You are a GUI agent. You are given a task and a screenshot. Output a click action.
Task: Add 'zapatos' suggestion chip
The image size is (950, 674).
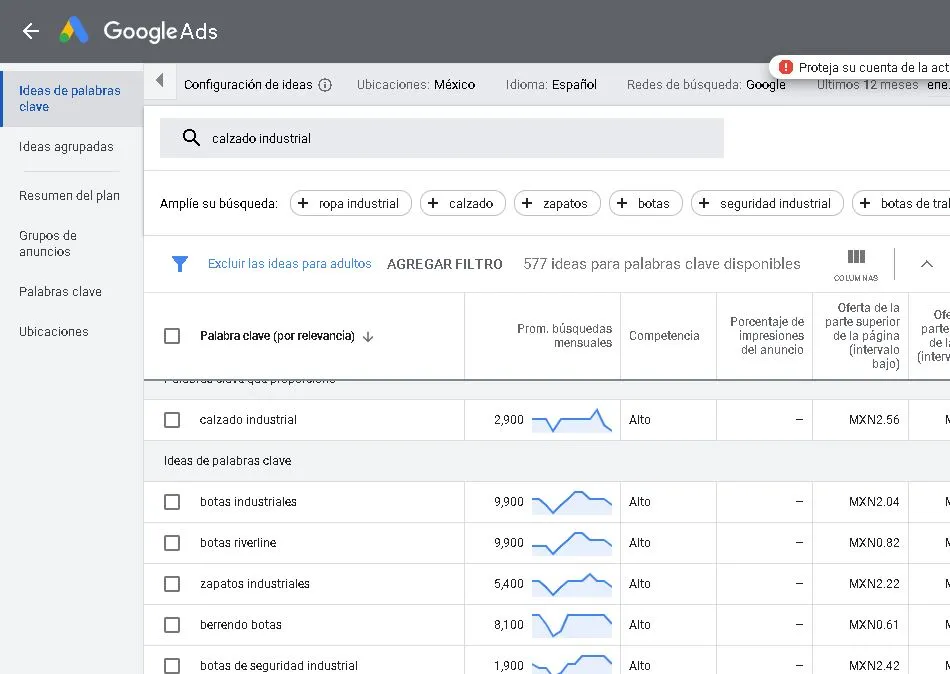click(557, 204)
